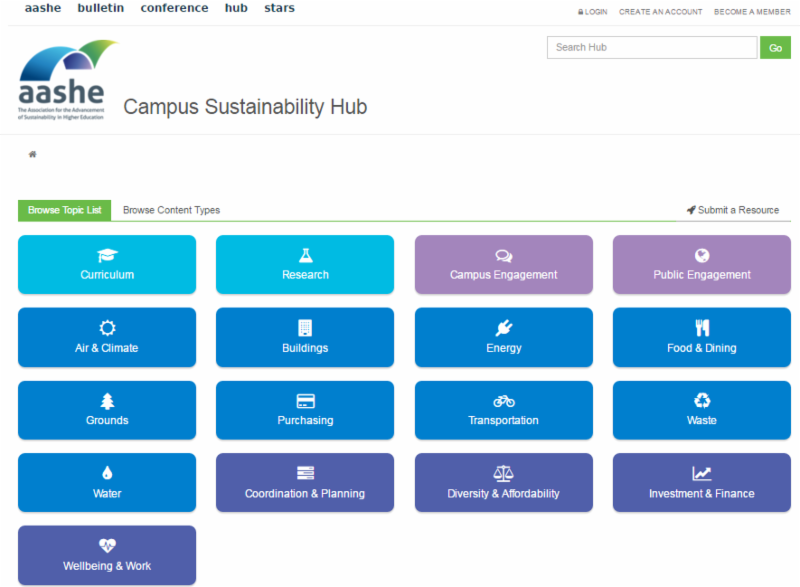This screenshot has height=587, width=800.
Task: Select the Waste recycling icon
Action: click(702, 401)
